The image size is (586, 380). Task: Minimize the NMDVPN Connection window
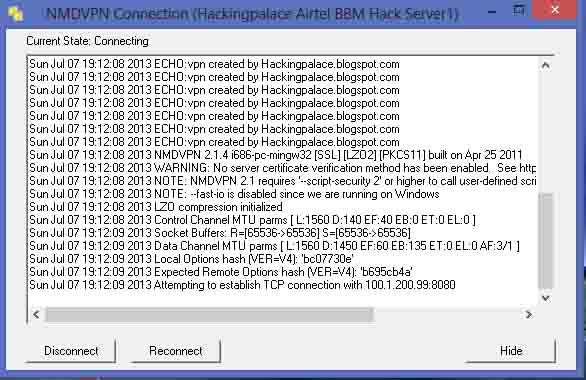[492, 12]
